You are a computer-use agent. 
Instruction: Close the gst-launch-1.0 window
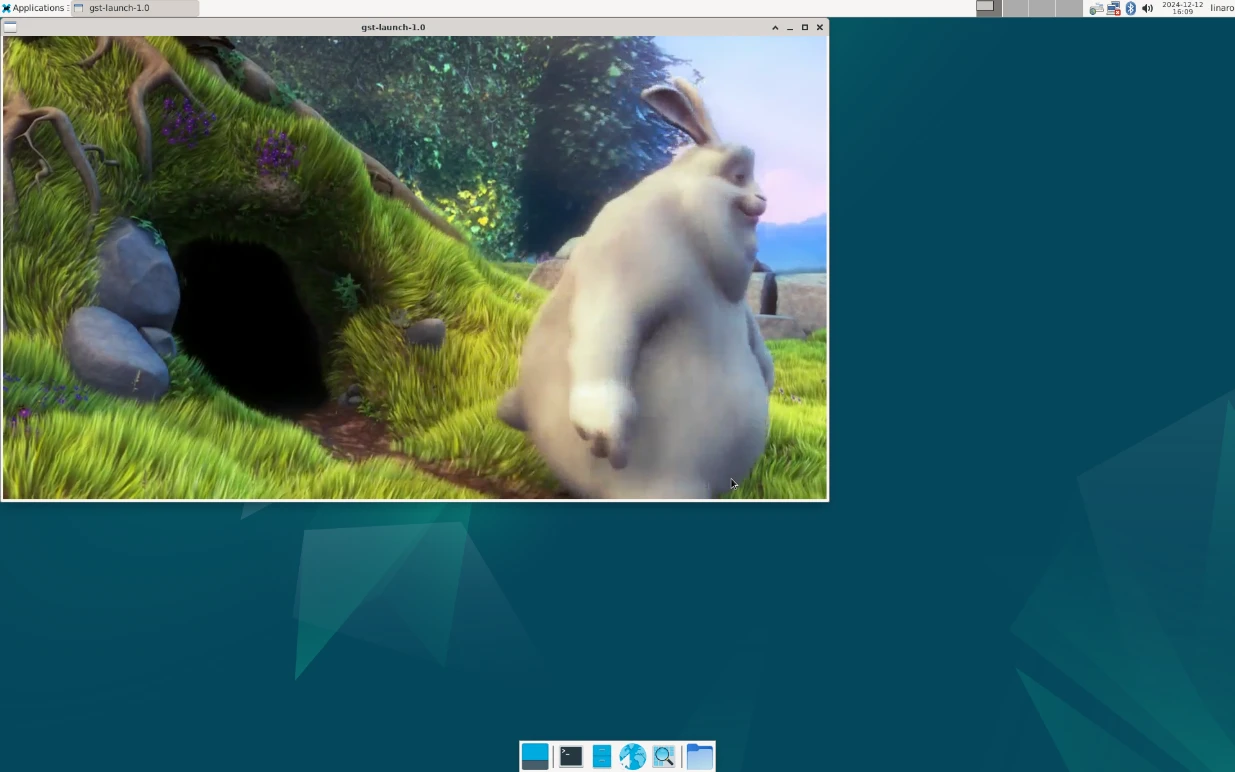click(x=820, y=27)
